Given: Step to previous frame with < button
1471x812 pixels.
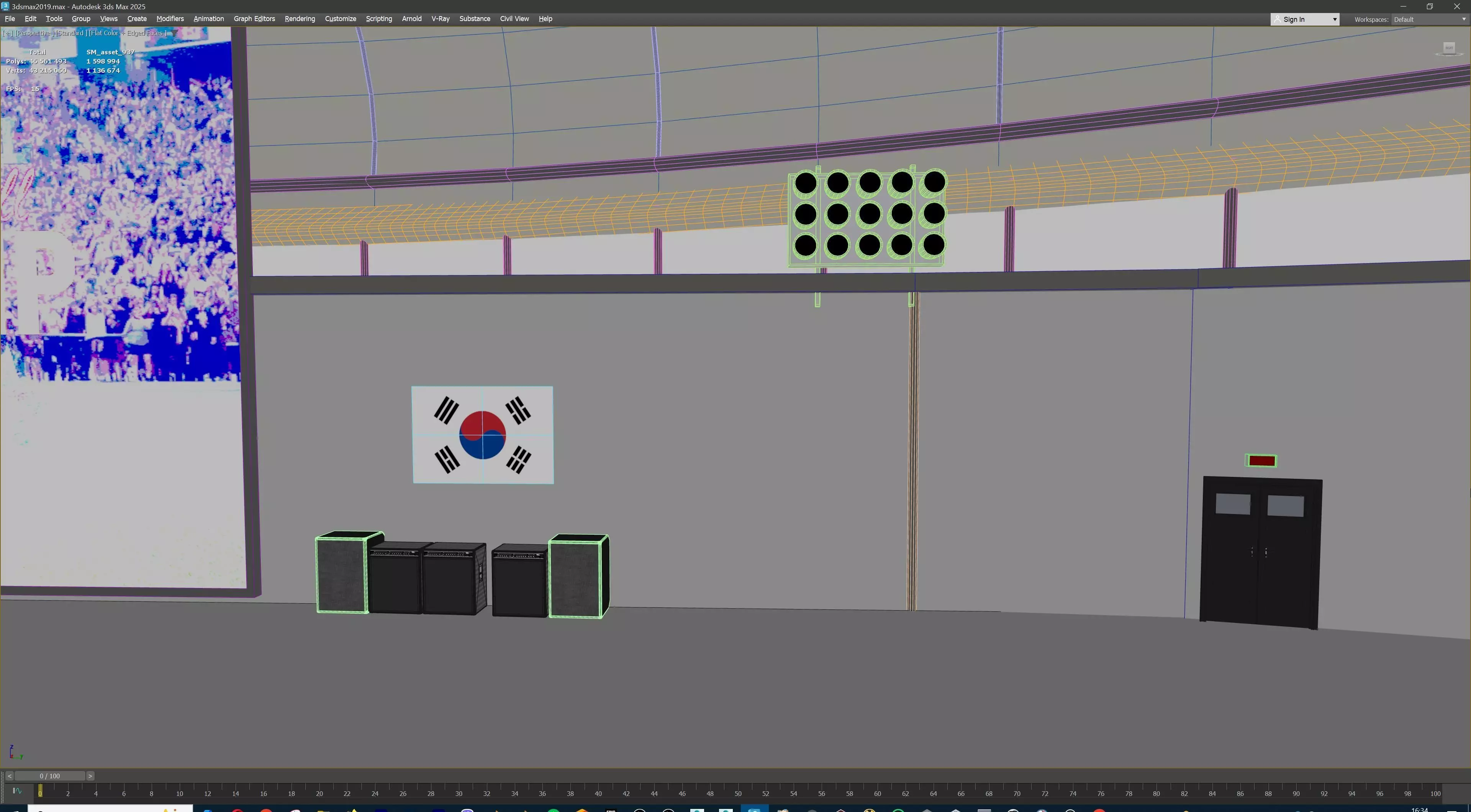Looking at the screenshot, I should click(9, 776).
